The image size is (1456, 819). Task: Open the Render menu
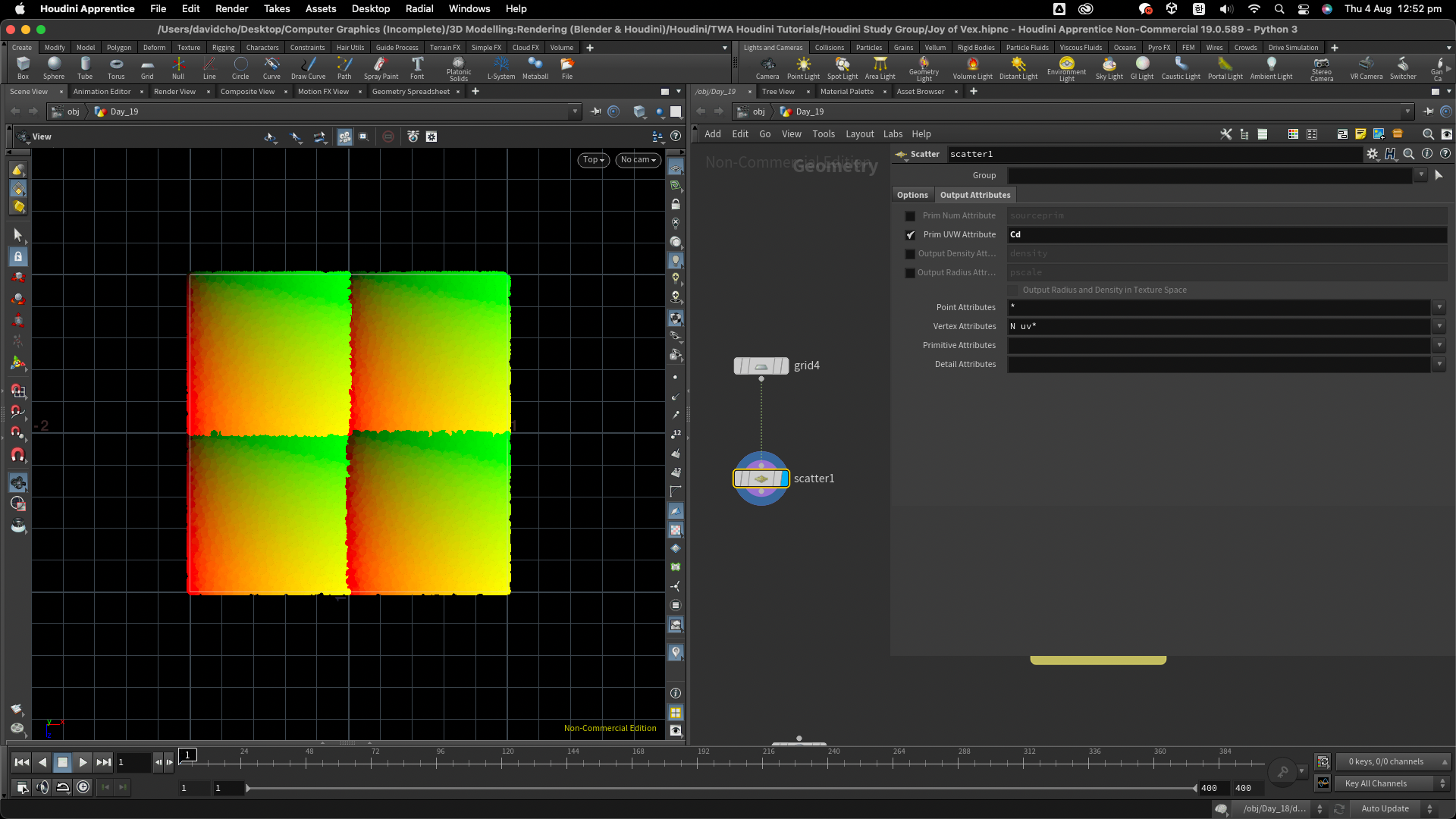point(231,8)
